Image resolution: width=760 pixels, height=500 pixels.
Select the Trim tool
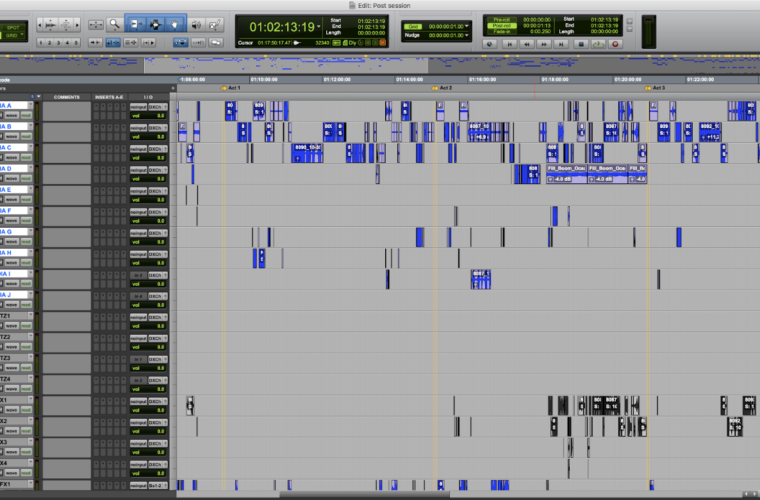pyautogui.click(x=135, y=24)
